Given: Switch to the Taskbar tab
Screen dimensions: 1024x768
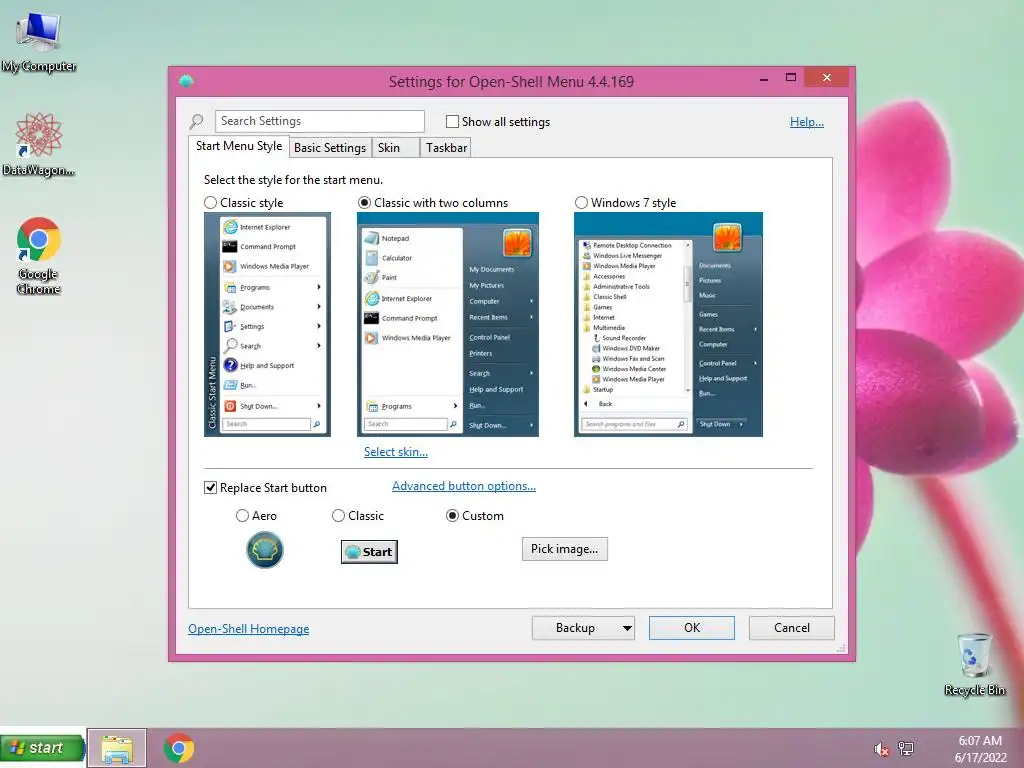Looking at the screenshot, I should coord(446,148).
